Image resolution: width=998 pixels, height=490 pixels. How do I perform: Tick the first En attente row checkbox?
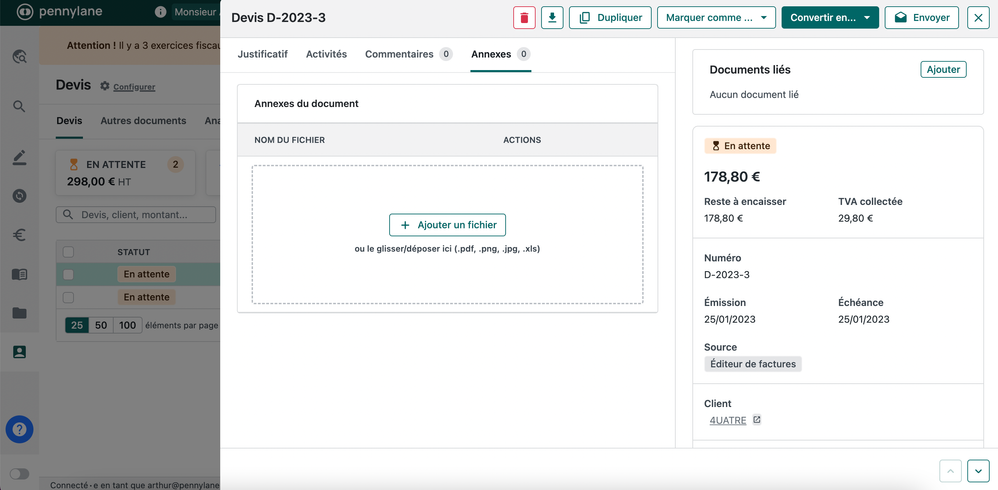tap(68, 274)
